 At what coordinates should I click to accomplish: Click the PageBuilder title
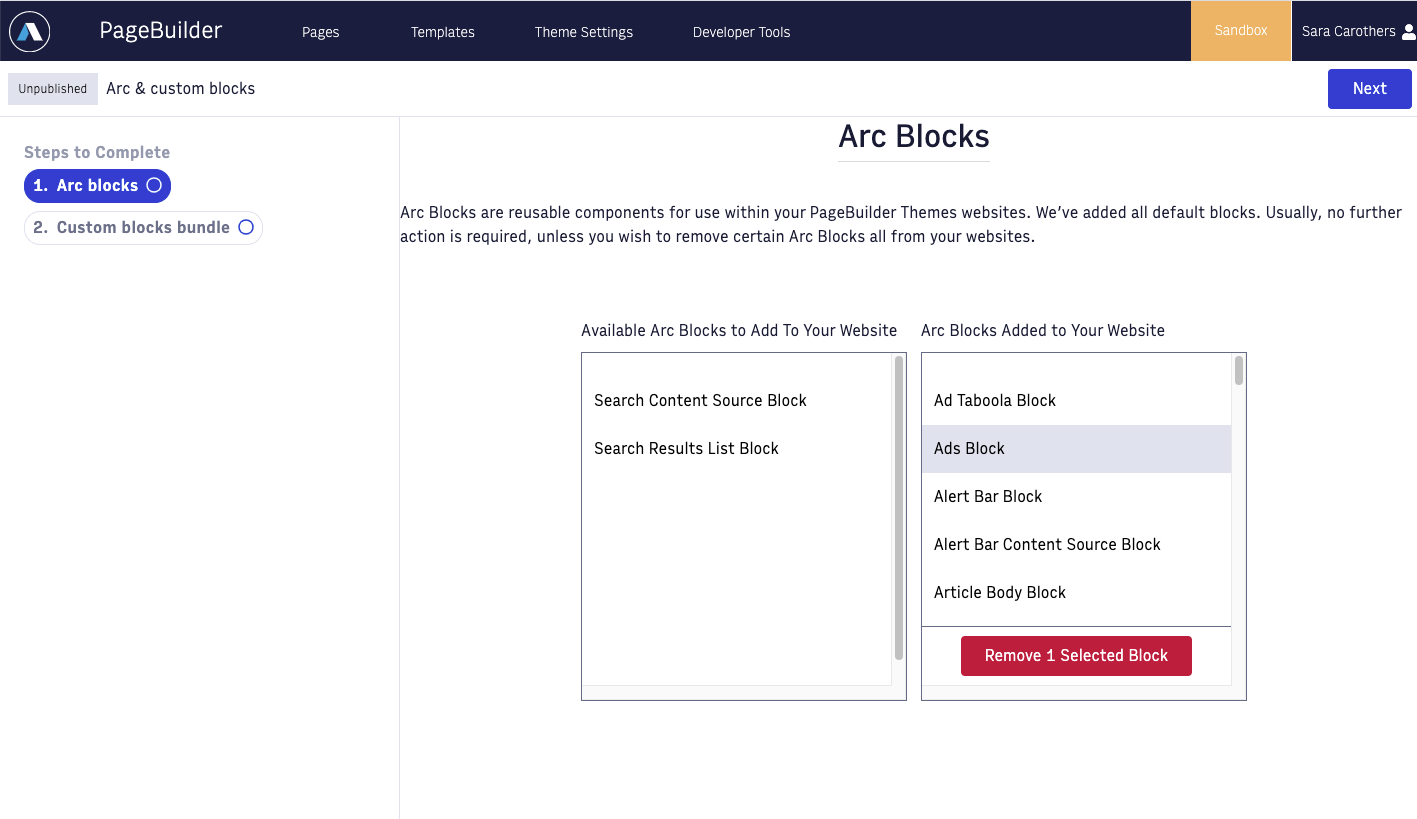pyautogui.click(x=161, y=31)
